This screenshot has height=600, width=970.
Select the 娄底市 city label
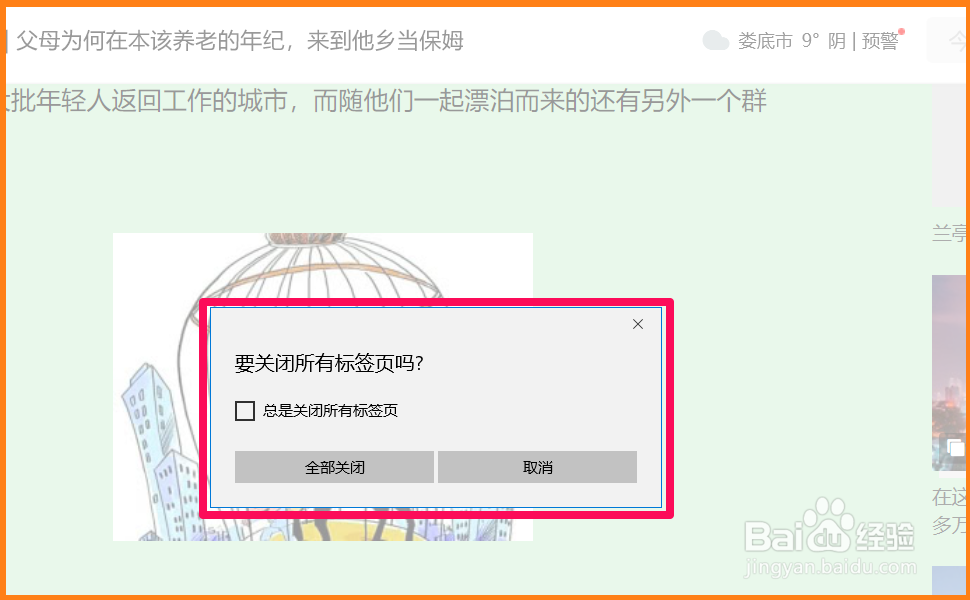765,41
